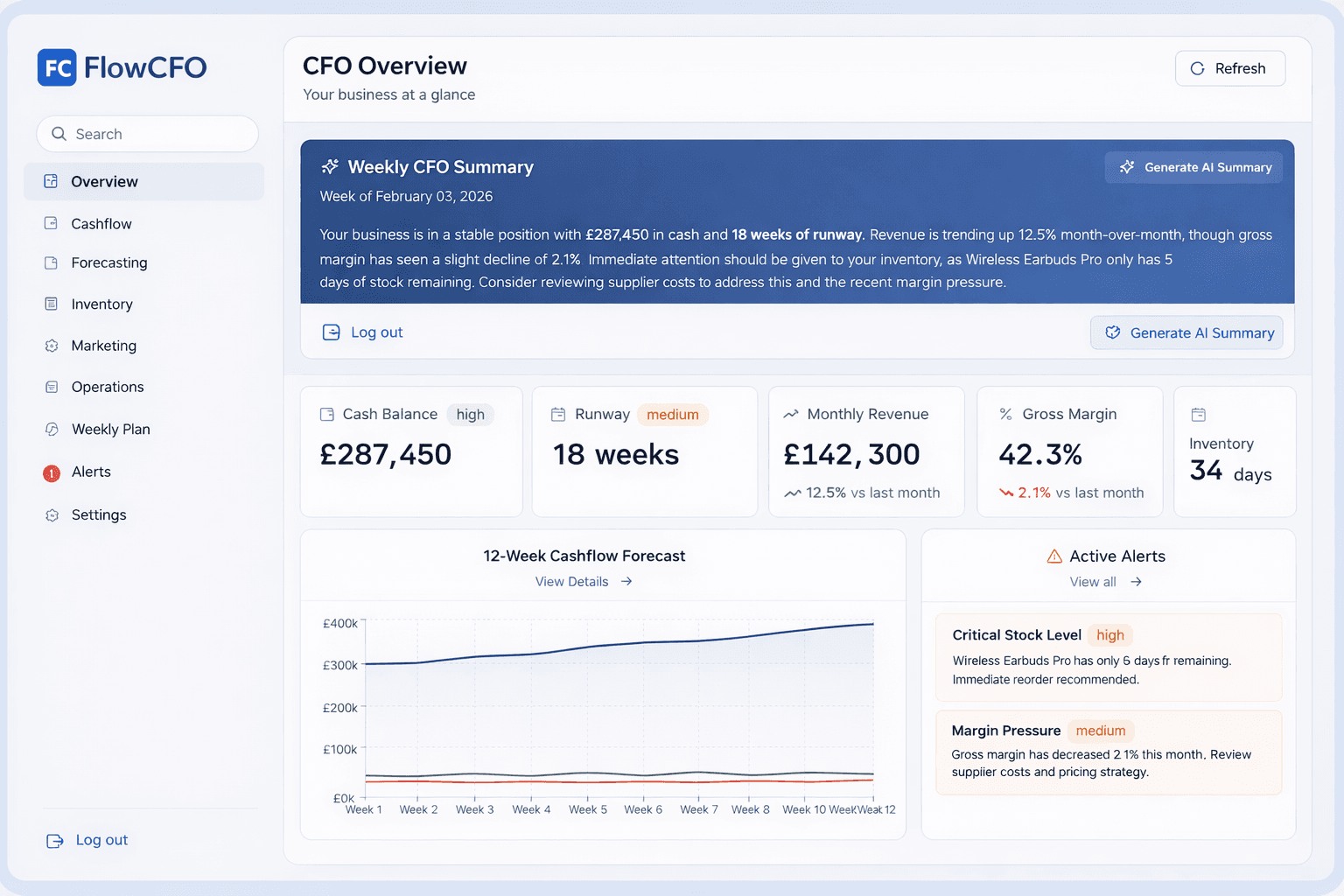
Task: Click the Active Alerts warning triangle icon
Action: pyautogui.click(x=1054, y=556)
